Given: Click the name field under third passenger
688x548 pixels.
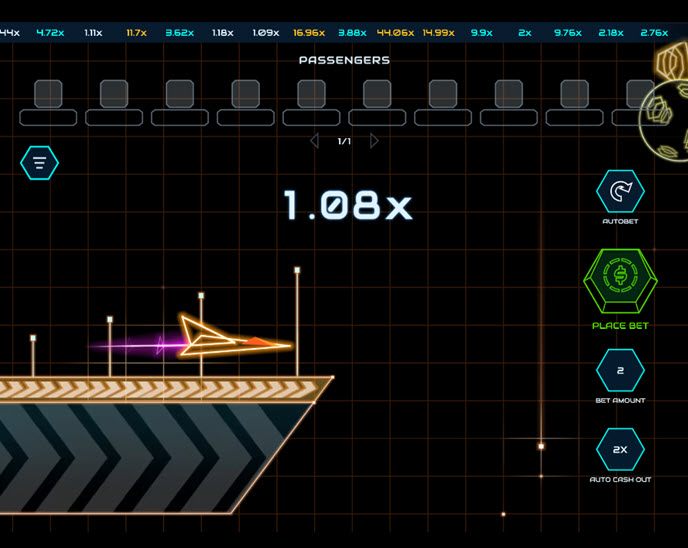Looking at the screenshot, I should pyautogui.click(x=180, y=118).
